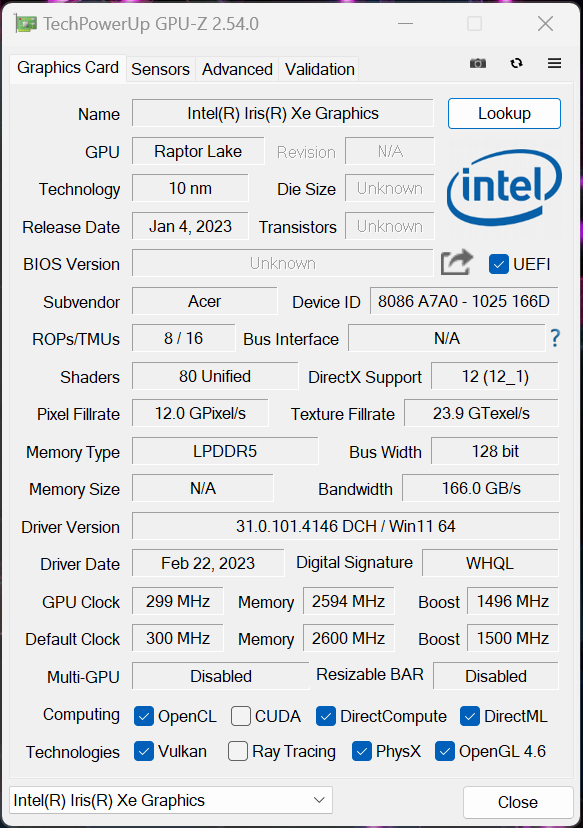
Task: Toggle the Ray Tracing checkbox
Action: click(238, 751)
